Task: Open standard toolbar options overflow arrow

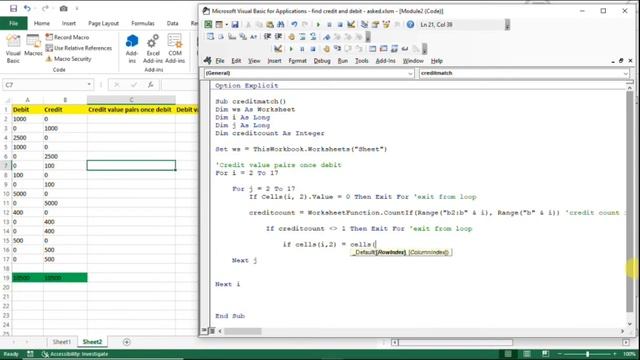Action: [507, 25]
